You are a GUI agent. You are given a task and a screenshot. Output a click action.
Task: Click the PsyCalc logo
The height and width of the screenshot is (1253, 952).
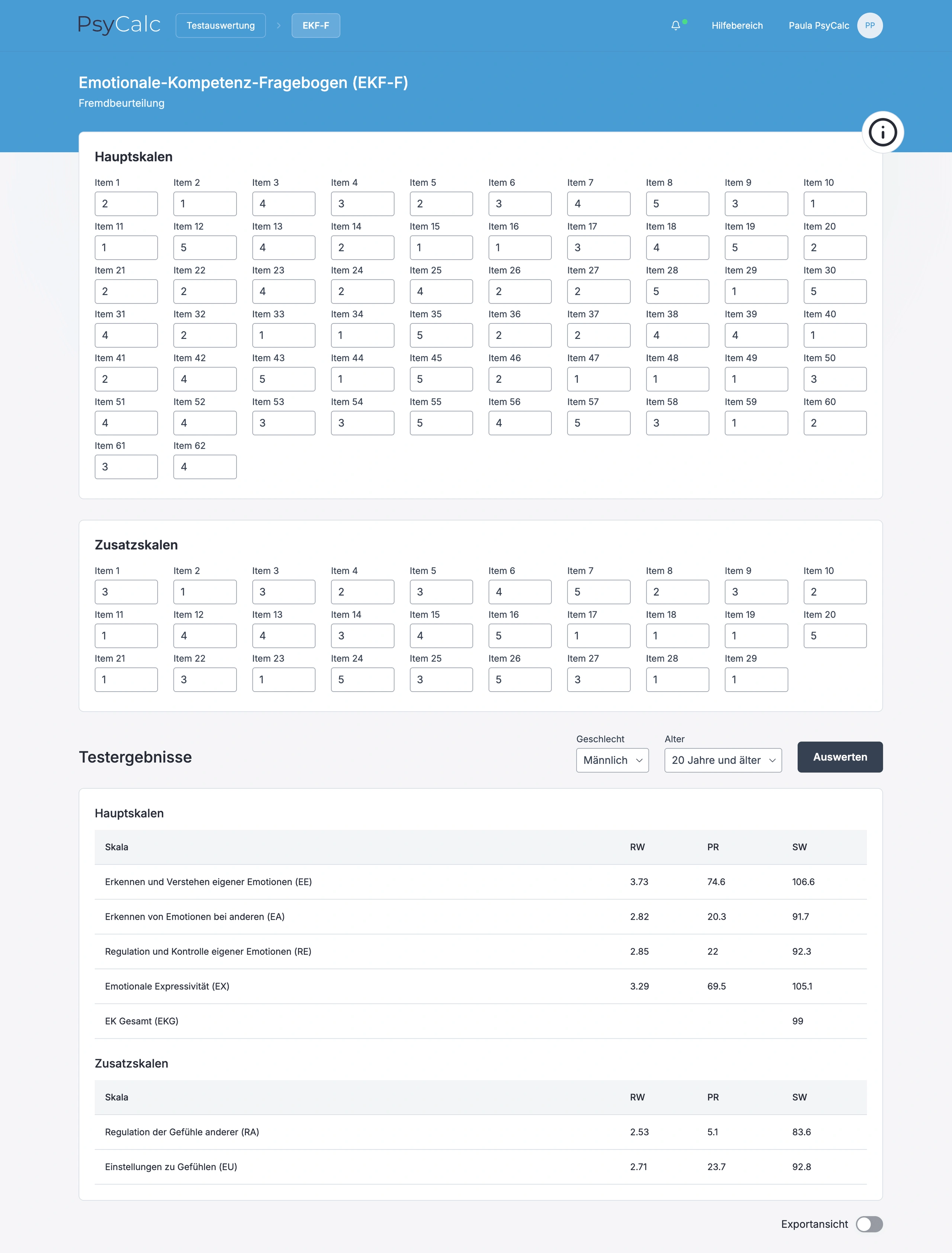coord(119,25)
